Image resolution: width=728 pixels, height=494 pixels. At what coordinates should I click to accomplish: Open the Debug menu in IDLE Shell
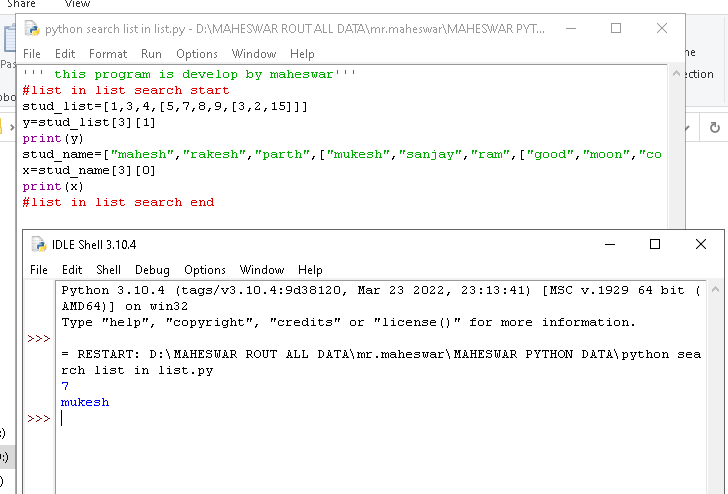click(152, 270)
